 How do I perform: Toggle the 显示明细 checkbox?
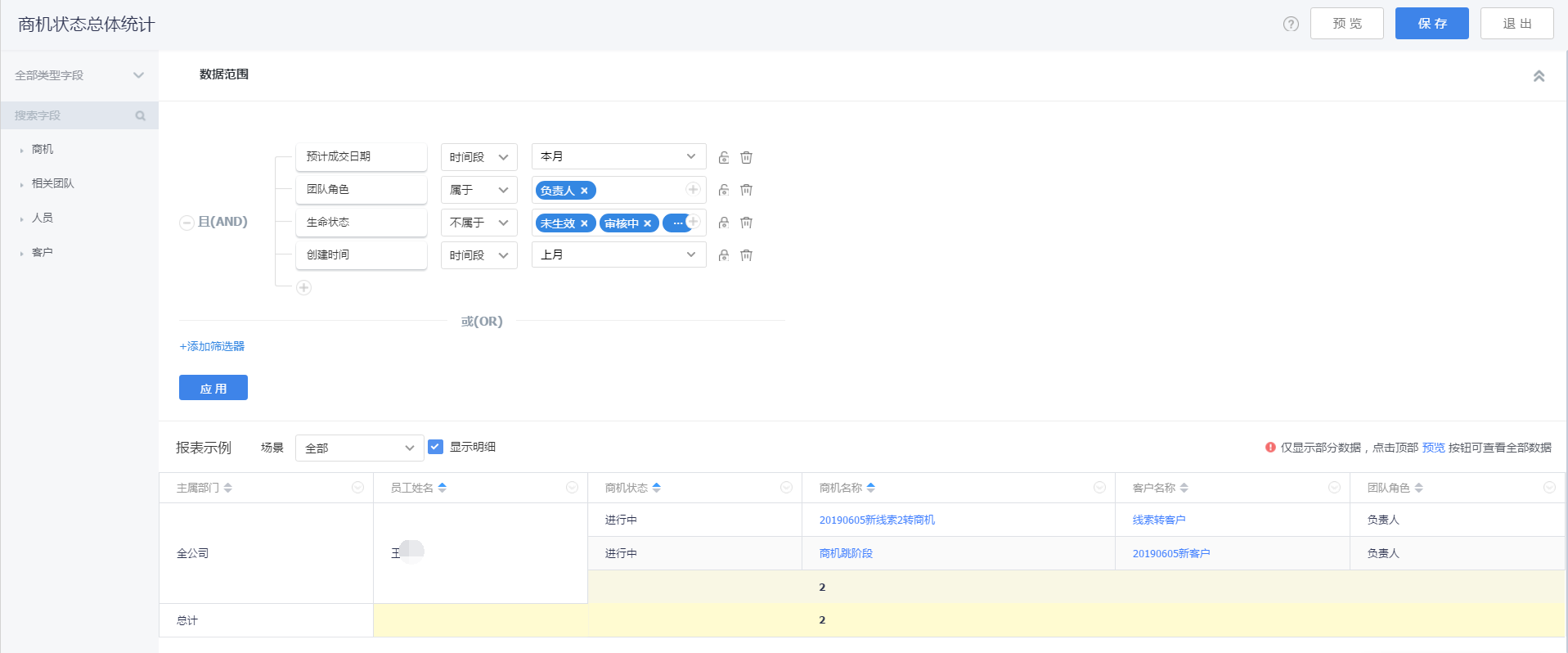point(435,447)
